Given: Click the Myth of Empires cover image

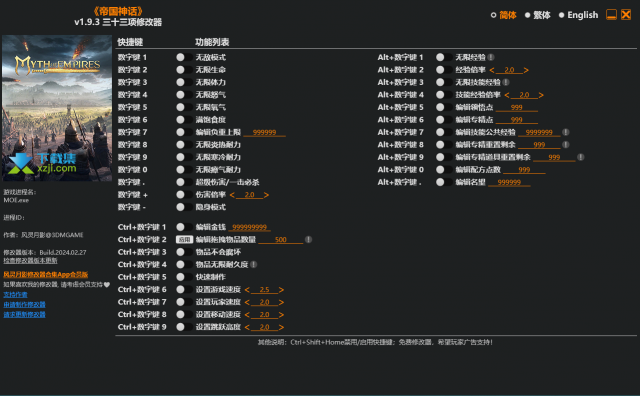Looking at the screenshot, I should 57,108.
